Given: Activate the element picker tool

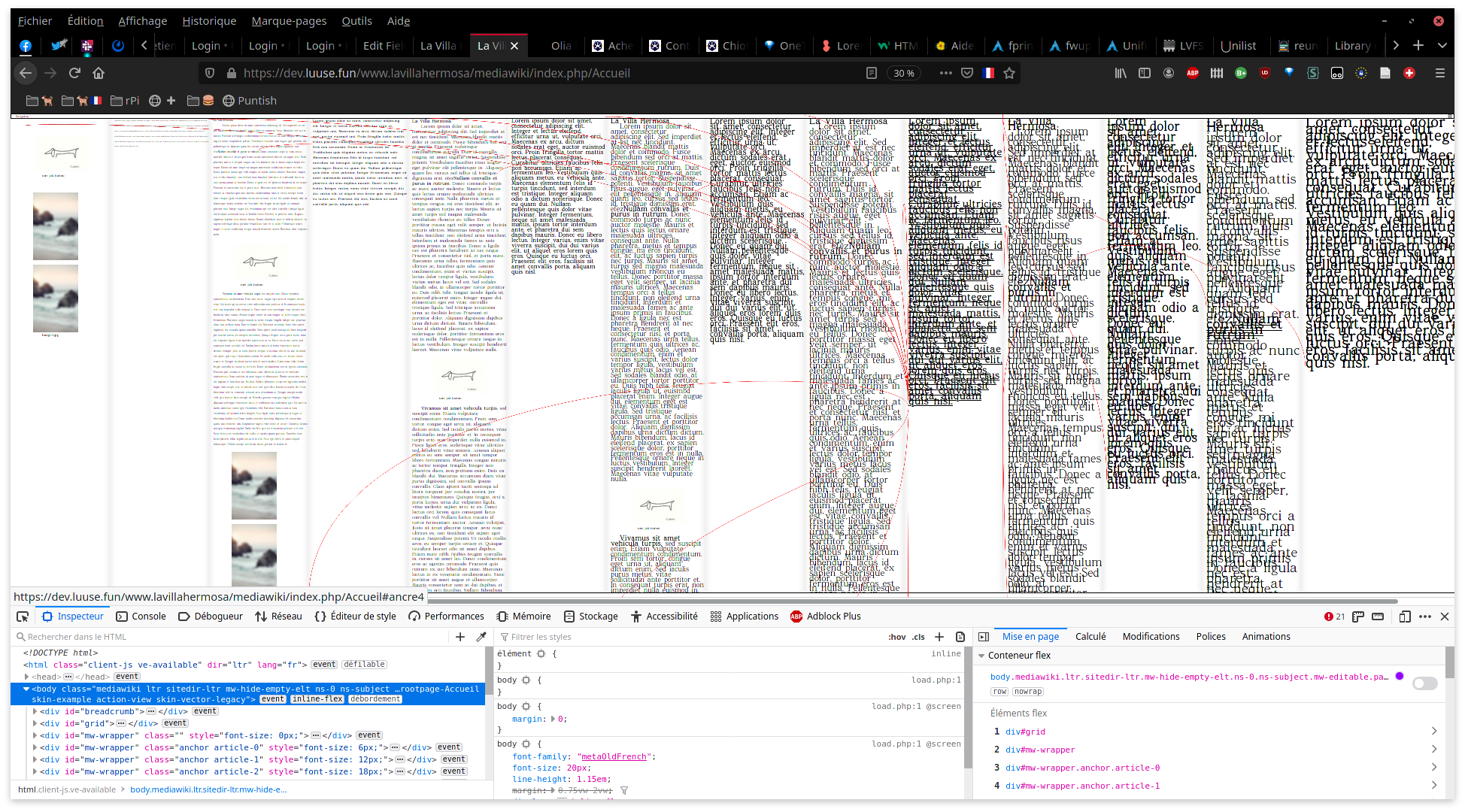Looking at the screenshot, I should [23, 617].
